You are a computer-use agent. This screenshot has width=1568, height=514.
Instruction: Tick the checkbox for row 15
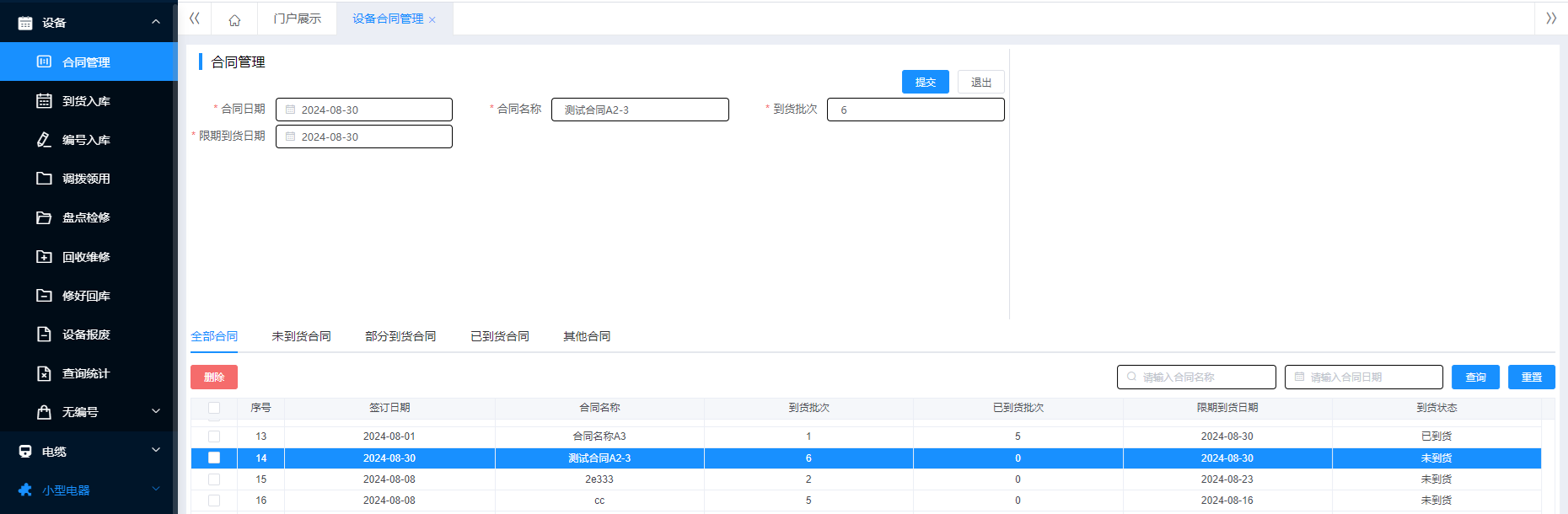pos(214,479)
